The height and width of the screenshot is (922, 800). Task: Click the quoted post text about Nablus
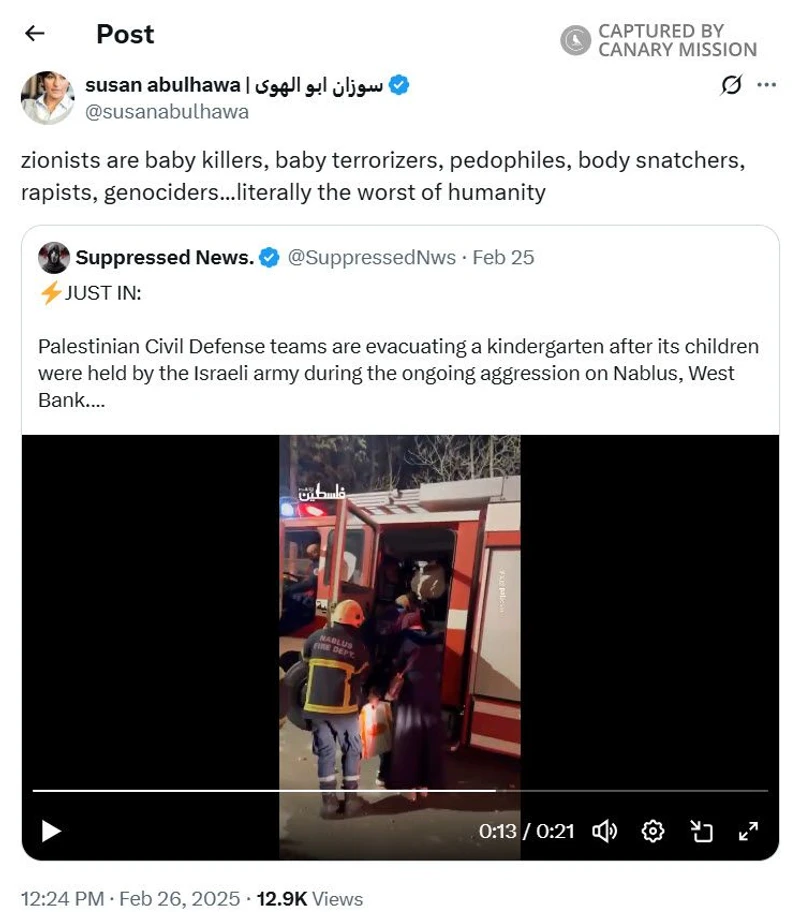click(399, 373)
